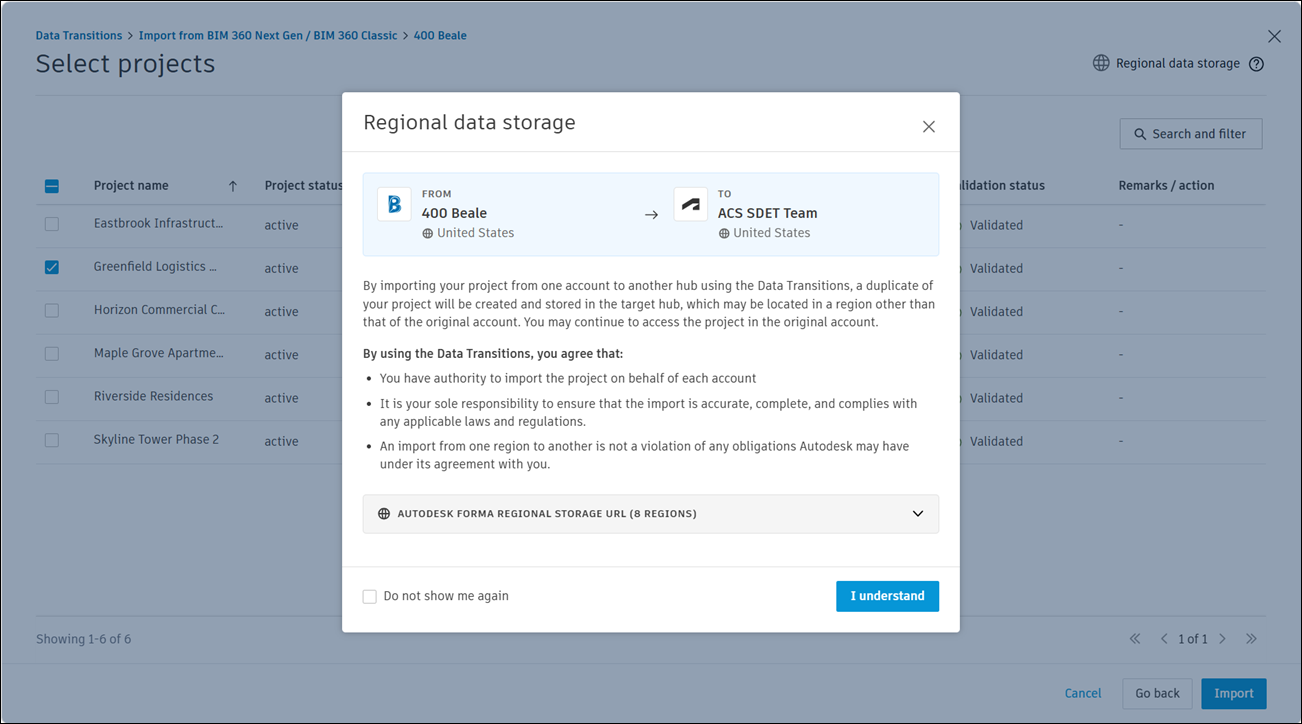Click the Remarks / action column header
The height and width of the screenshot is (724, 1302).
click(x=1166, y=186)
